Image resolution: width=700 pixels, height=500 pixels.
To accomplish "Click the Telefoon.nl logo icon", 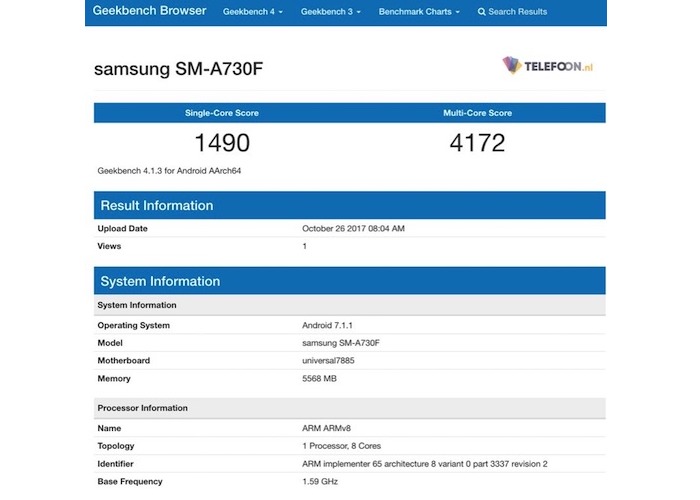I will coord(514,66).
